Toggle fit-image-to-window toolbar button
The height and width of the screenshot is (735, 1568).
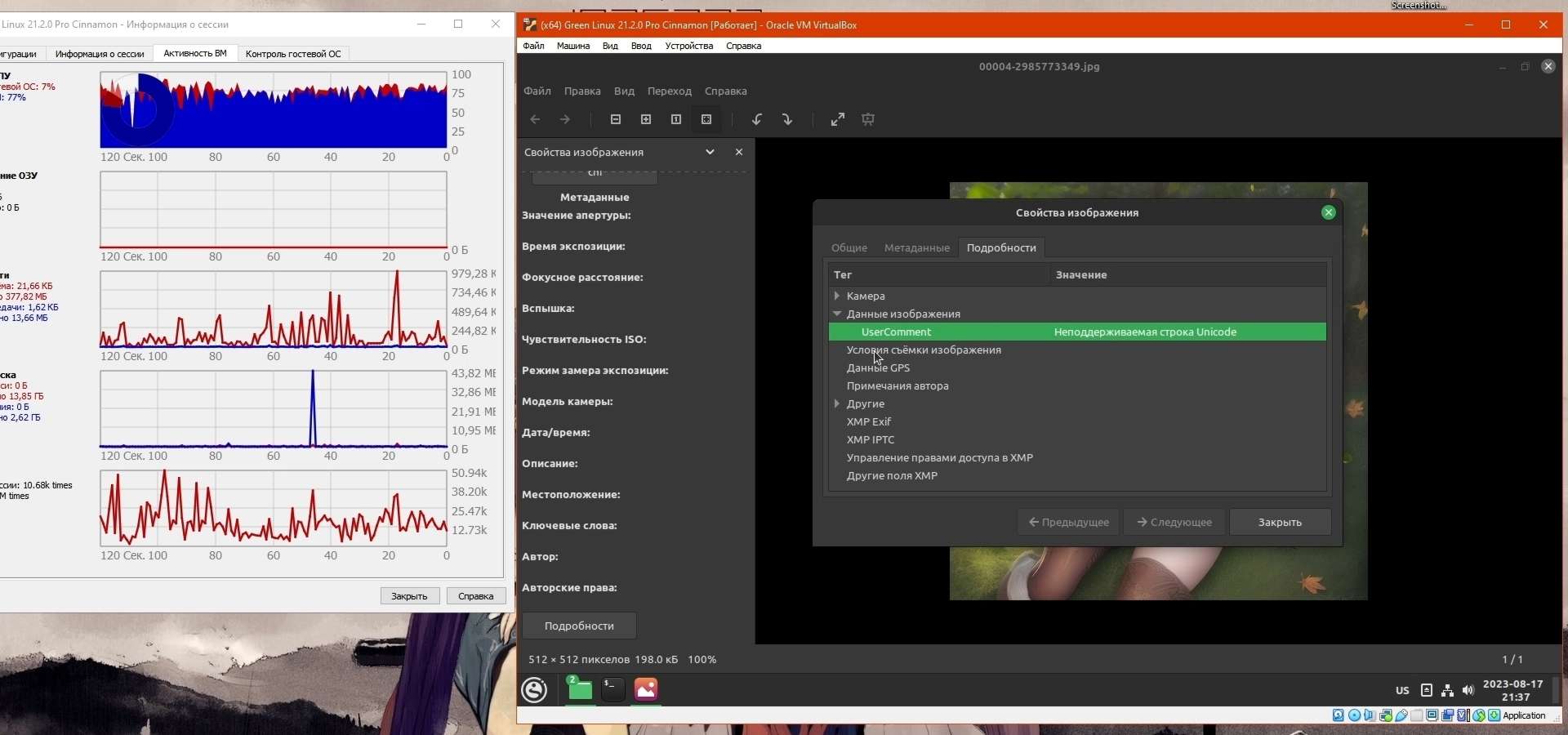click(x=706, y=119)
